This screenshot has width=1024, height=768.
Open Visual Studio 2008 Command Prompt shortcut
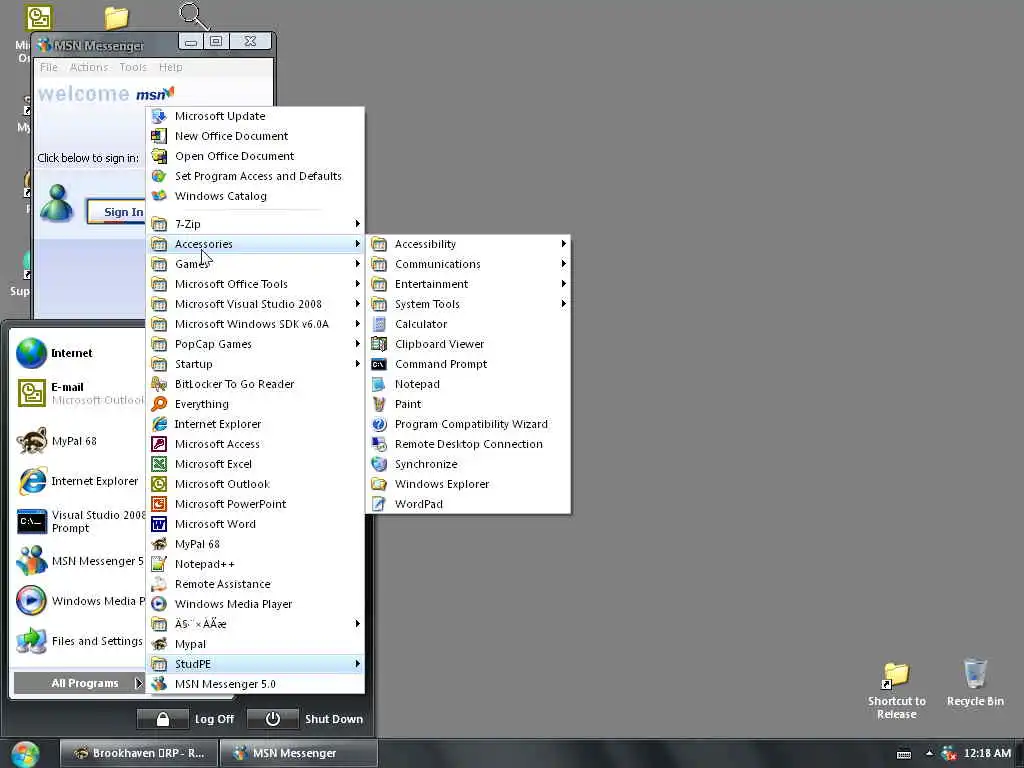point(80,522)
